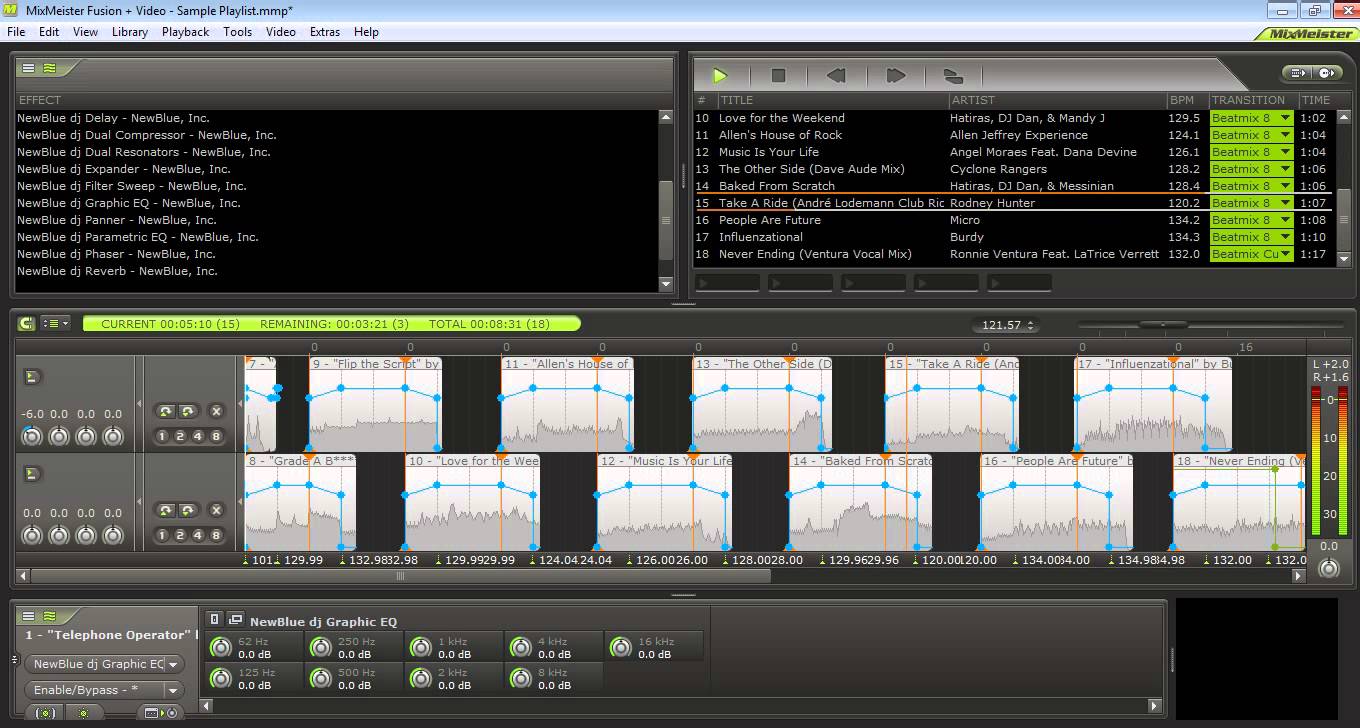Open the File menu
Screen dimensions: 1360x728
pyautogui.click(x=16, y=32)
